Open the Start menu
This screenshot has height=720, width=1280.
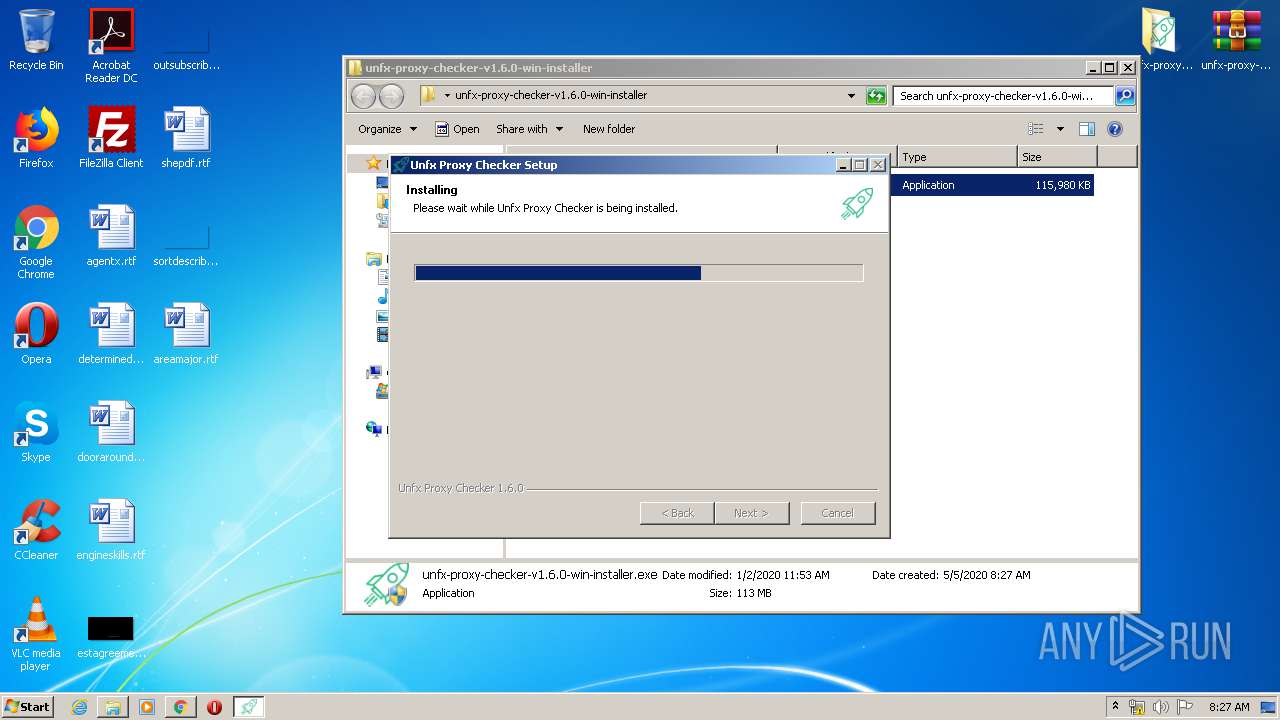coord(28,707)
